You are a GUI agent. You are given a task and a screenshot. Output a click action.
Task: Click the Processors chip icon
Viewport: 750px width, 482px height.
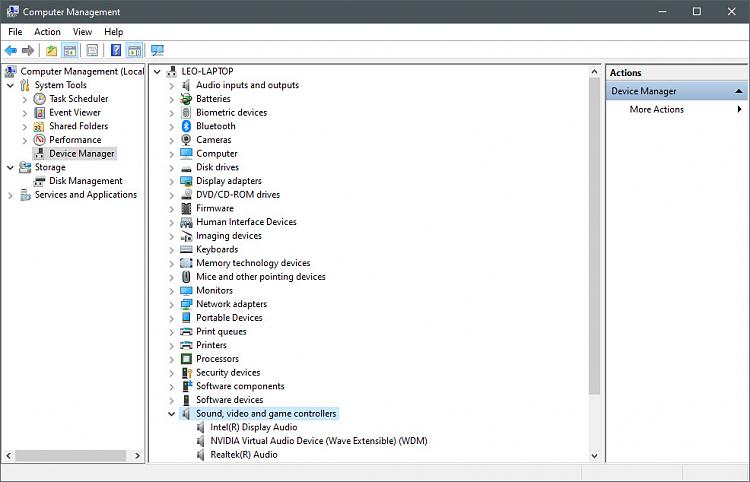point(186,359)
